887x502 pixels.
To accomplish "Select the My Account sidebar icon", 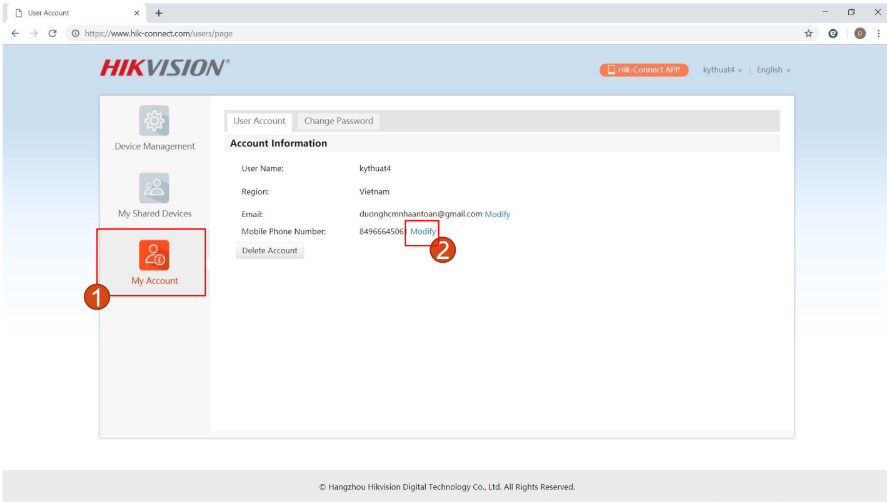I will click(154, 255).
